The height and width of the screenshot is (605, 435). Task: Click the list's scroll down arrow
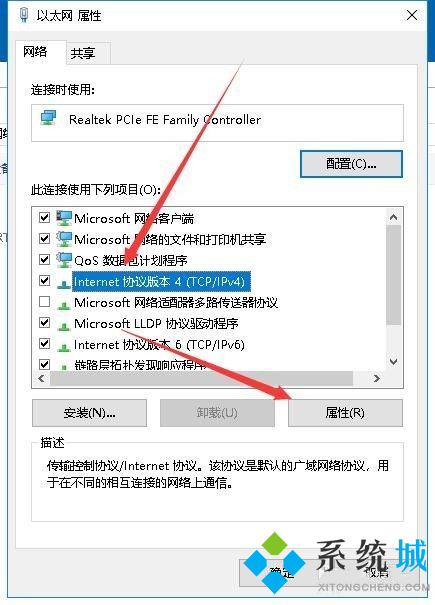coord(394,362)
